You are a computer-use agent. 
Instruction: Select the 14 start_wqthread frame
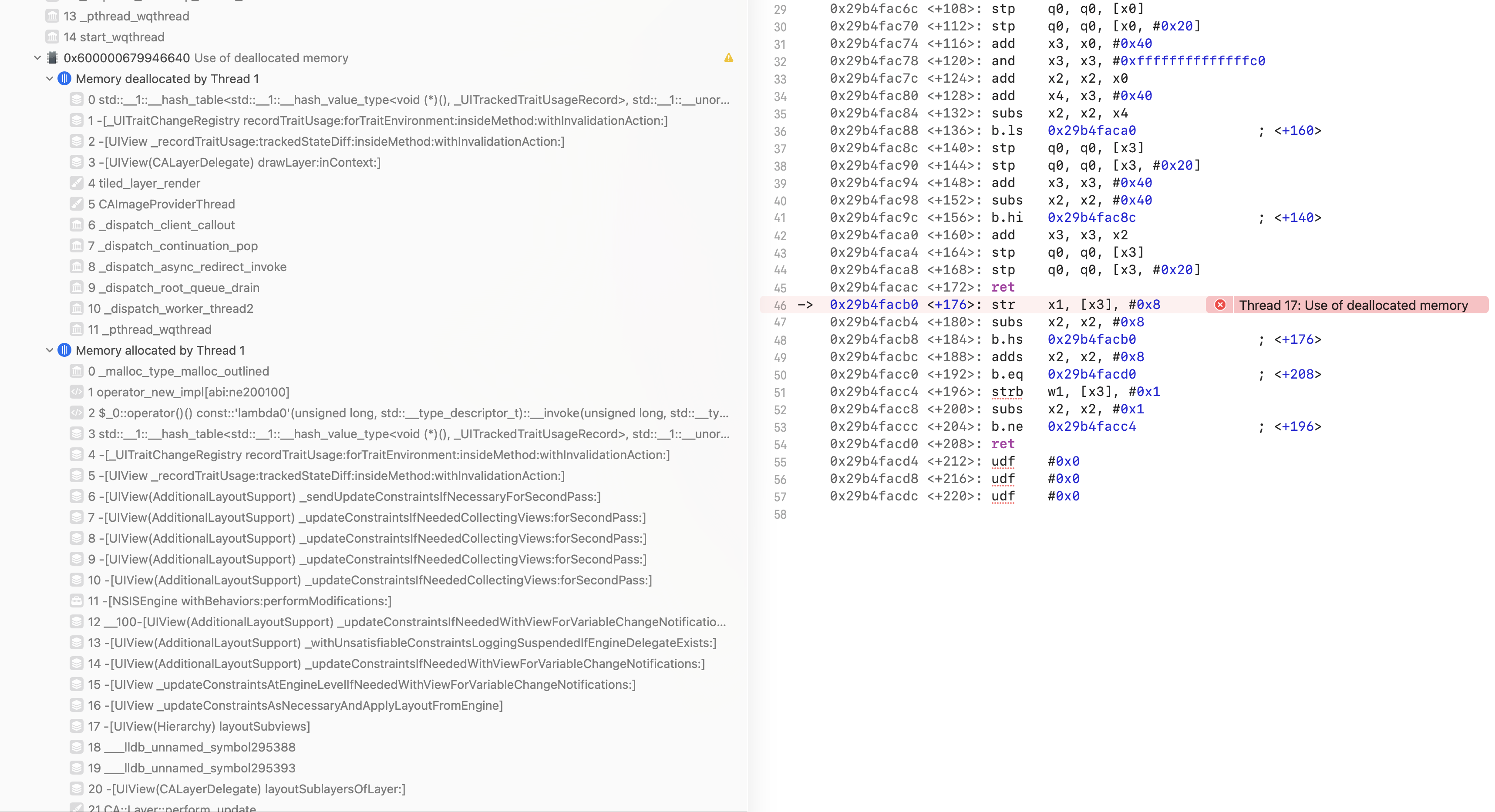[x=114, y=37]
